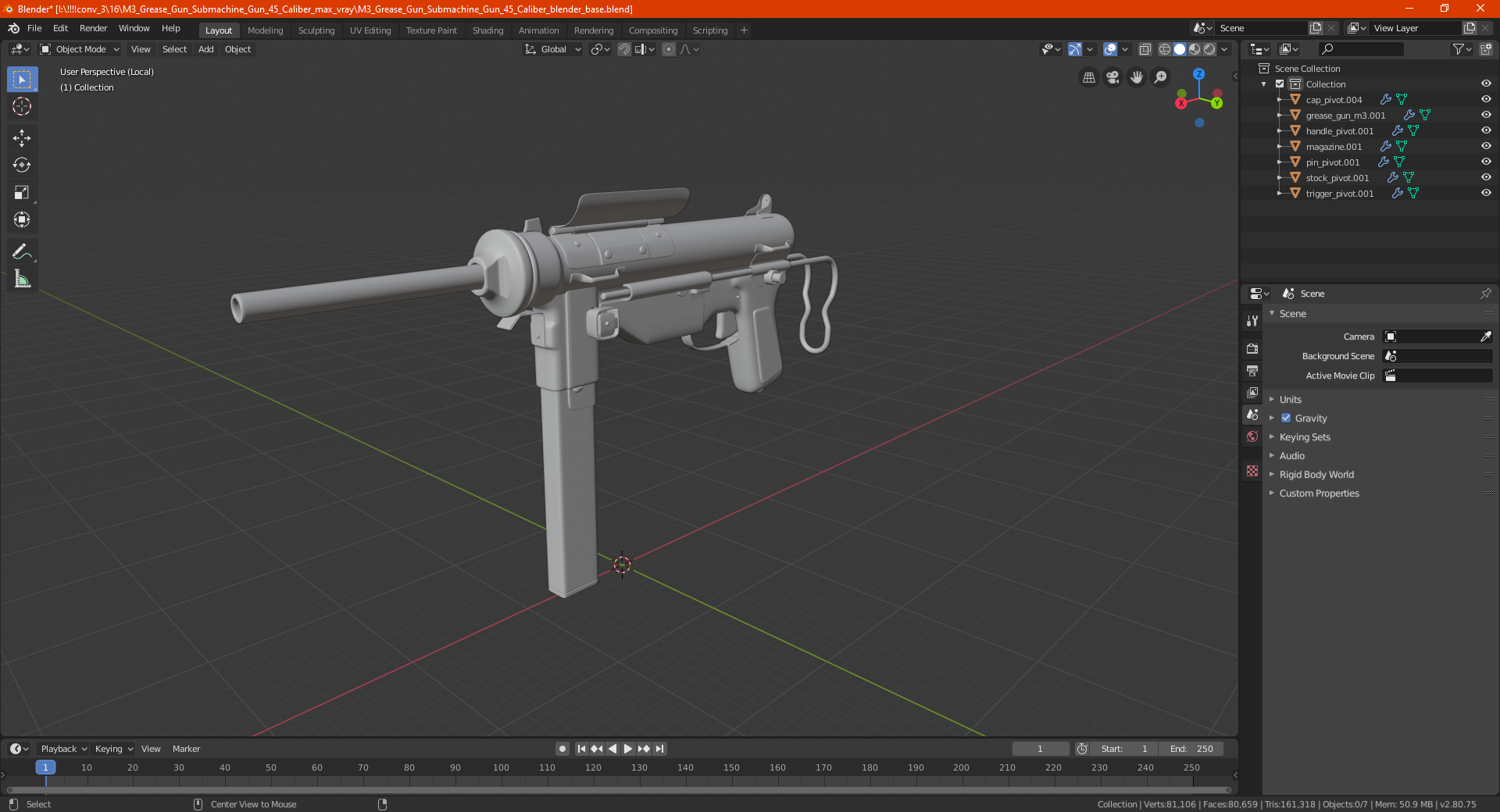Click the outliner search field
Screen dimensions: 1500x812
pos(1360,49)
